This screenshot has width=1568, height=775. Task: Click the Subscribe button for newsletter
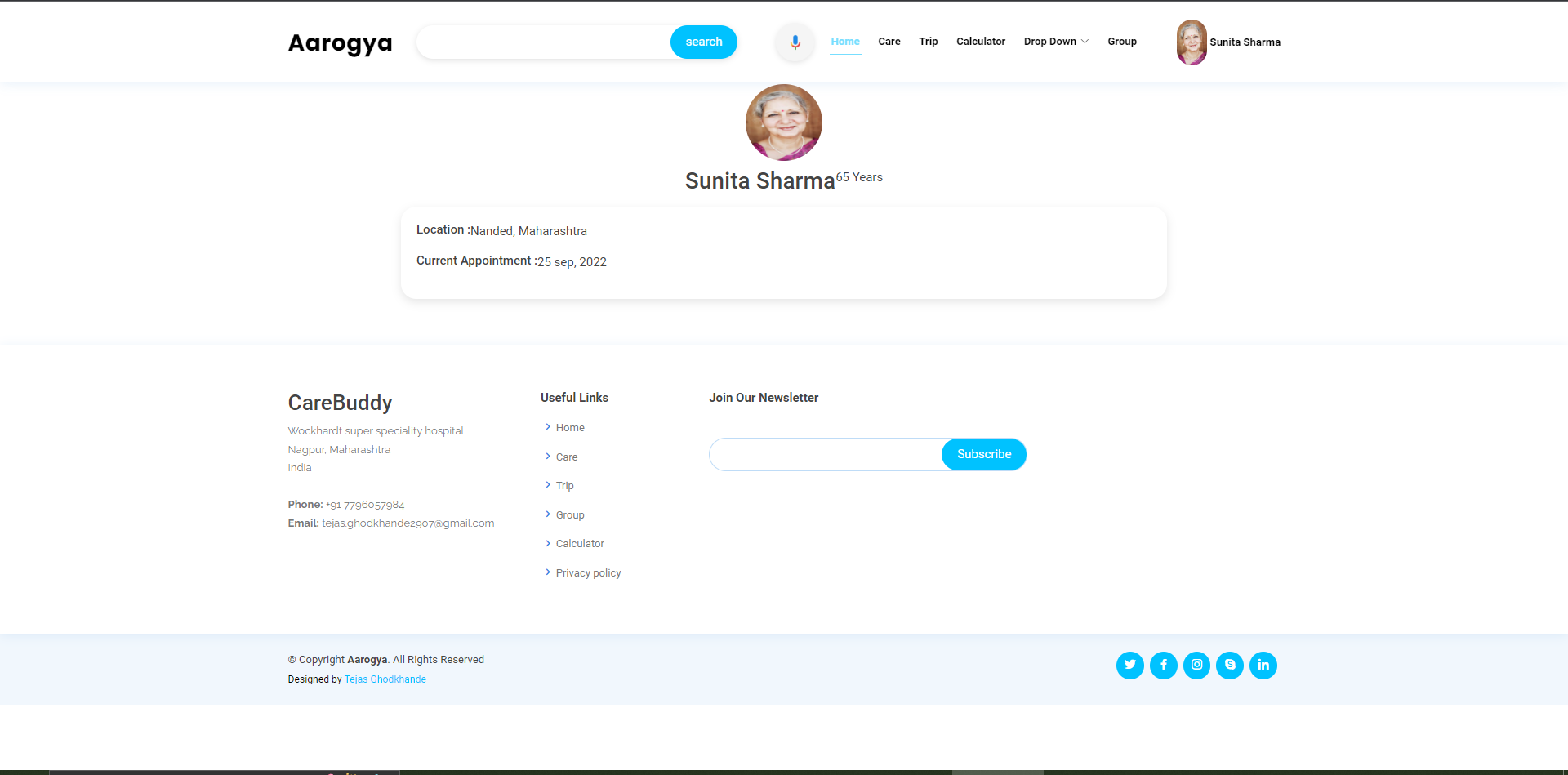pyautogui.click(x=983, y=454)
